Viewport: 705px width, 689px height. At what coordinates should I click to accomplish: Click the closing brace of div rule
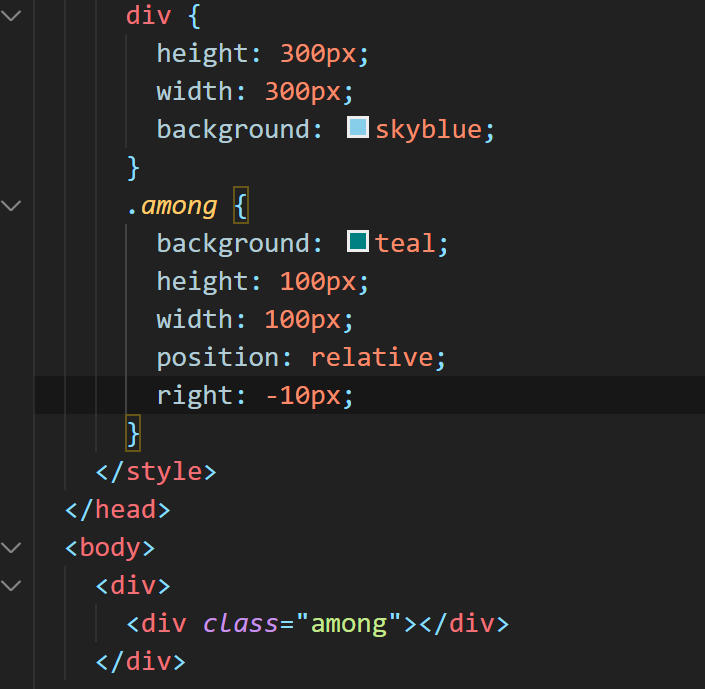(x=133, y=167)
